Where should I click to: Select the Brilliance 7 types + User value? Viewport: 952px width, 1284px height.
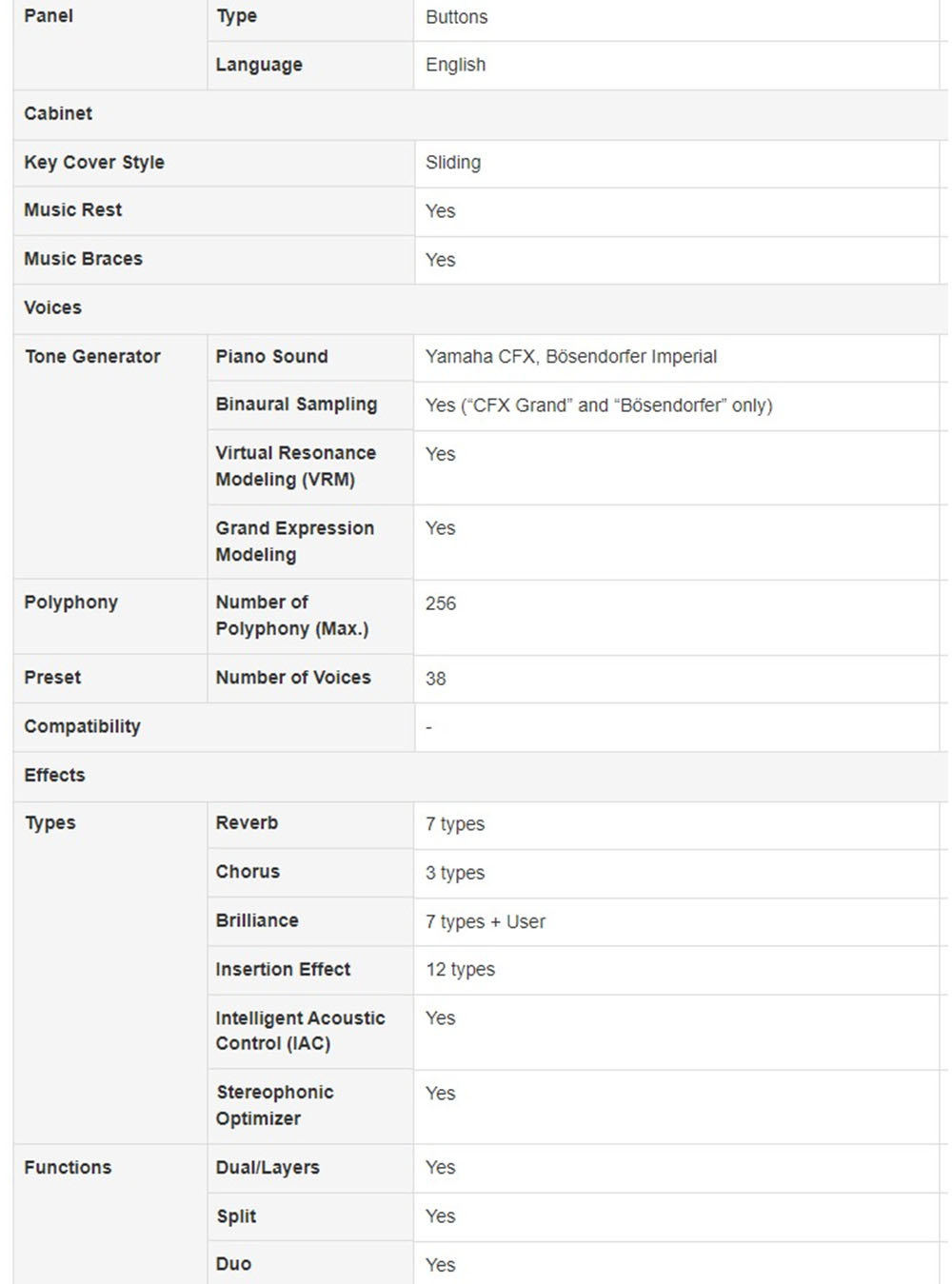click(x=486, y=921)
